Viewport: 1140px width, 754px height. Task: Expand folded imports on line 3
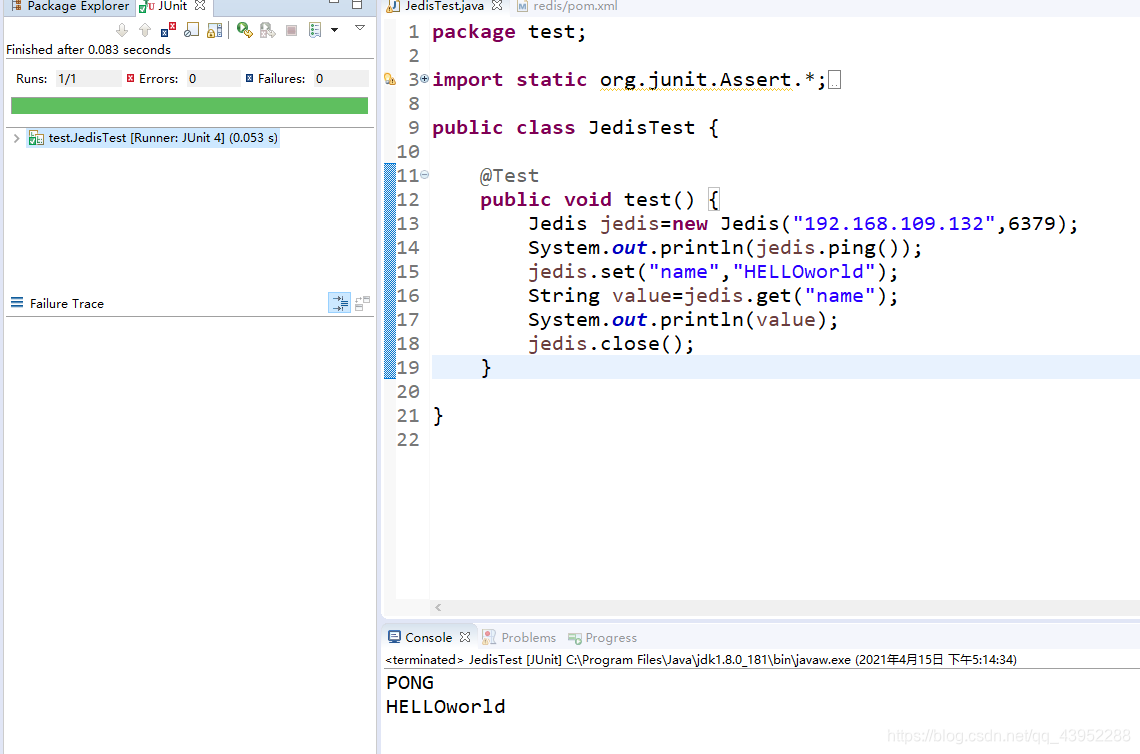(425, 79)
